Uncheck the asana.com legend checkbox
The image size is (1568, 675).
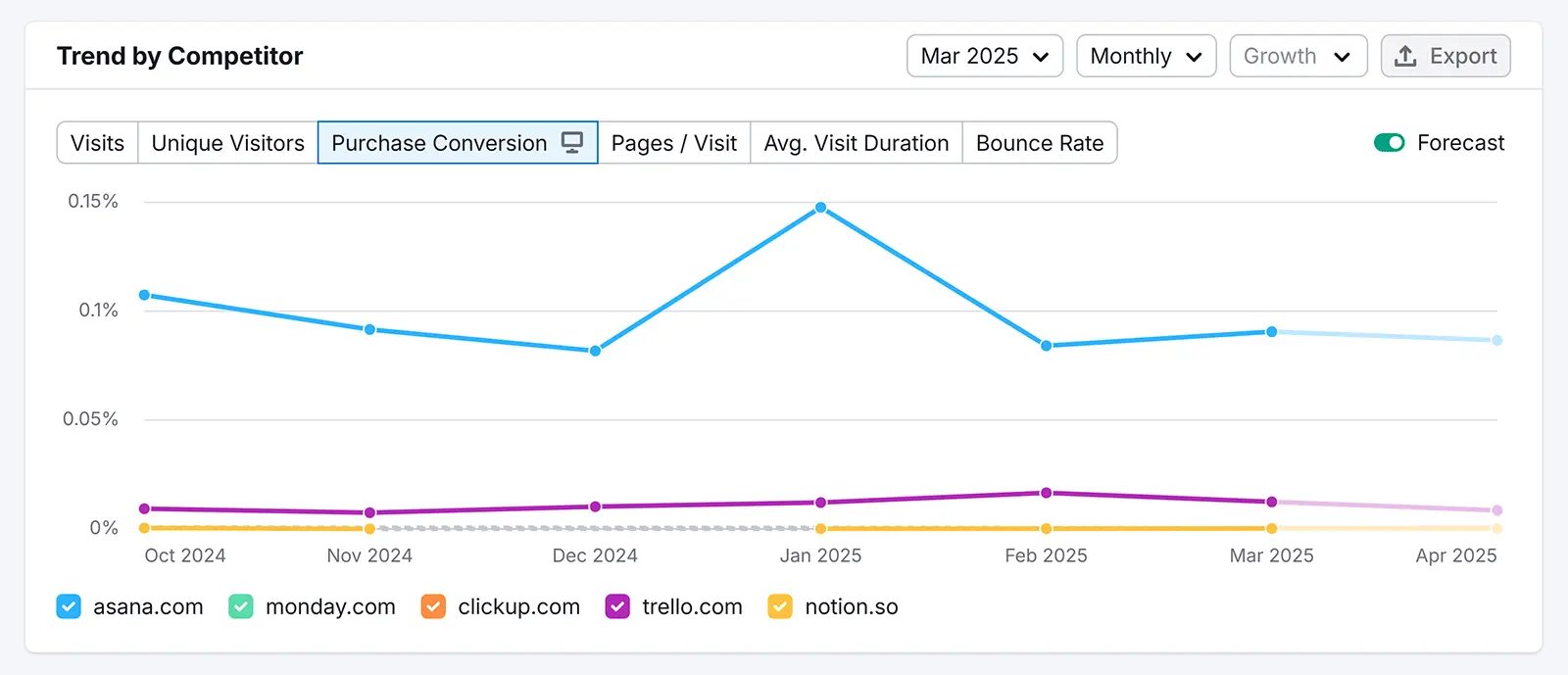[69, 607]
